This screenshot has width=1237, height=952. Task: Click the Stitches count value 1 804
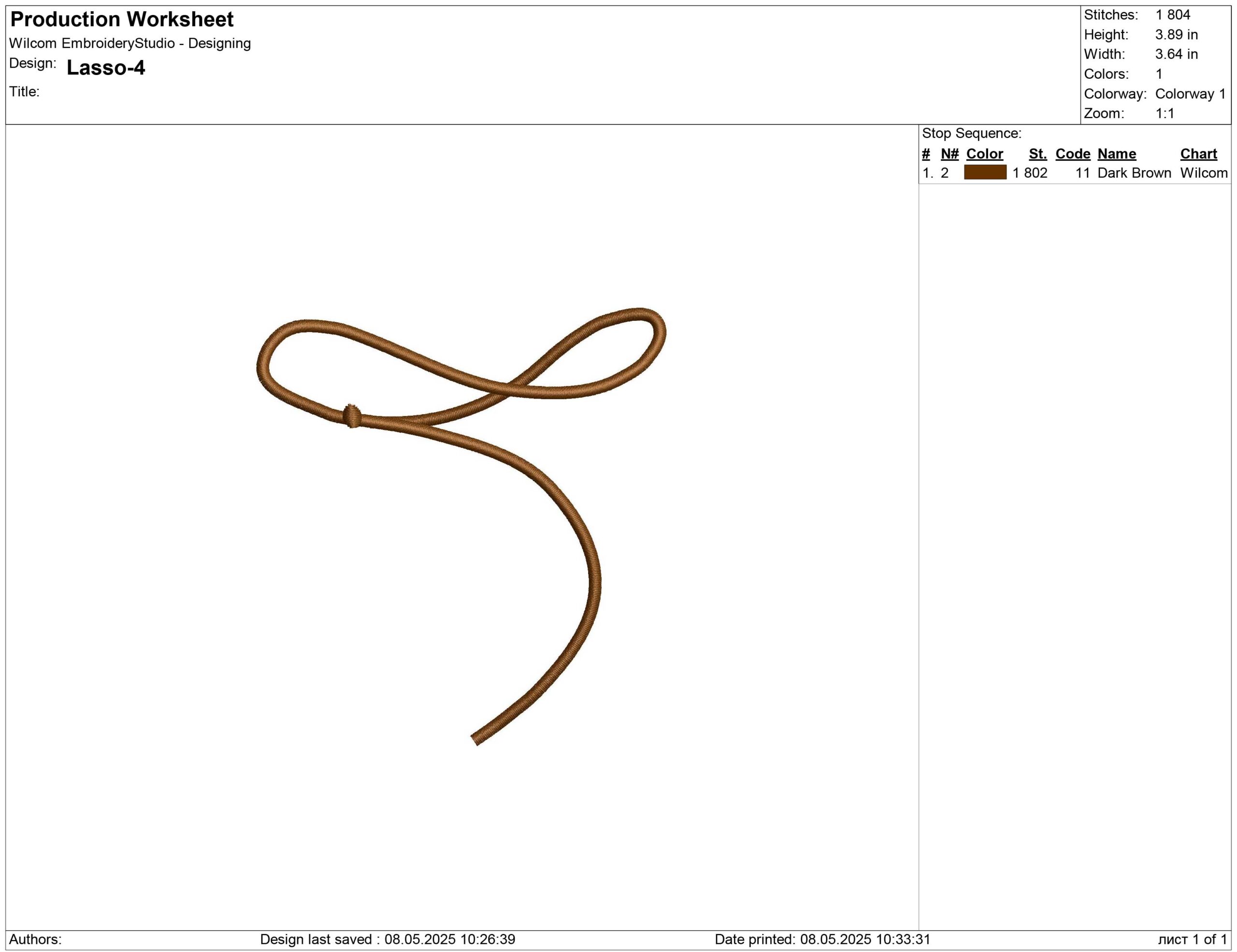[x=1172, y=14]
